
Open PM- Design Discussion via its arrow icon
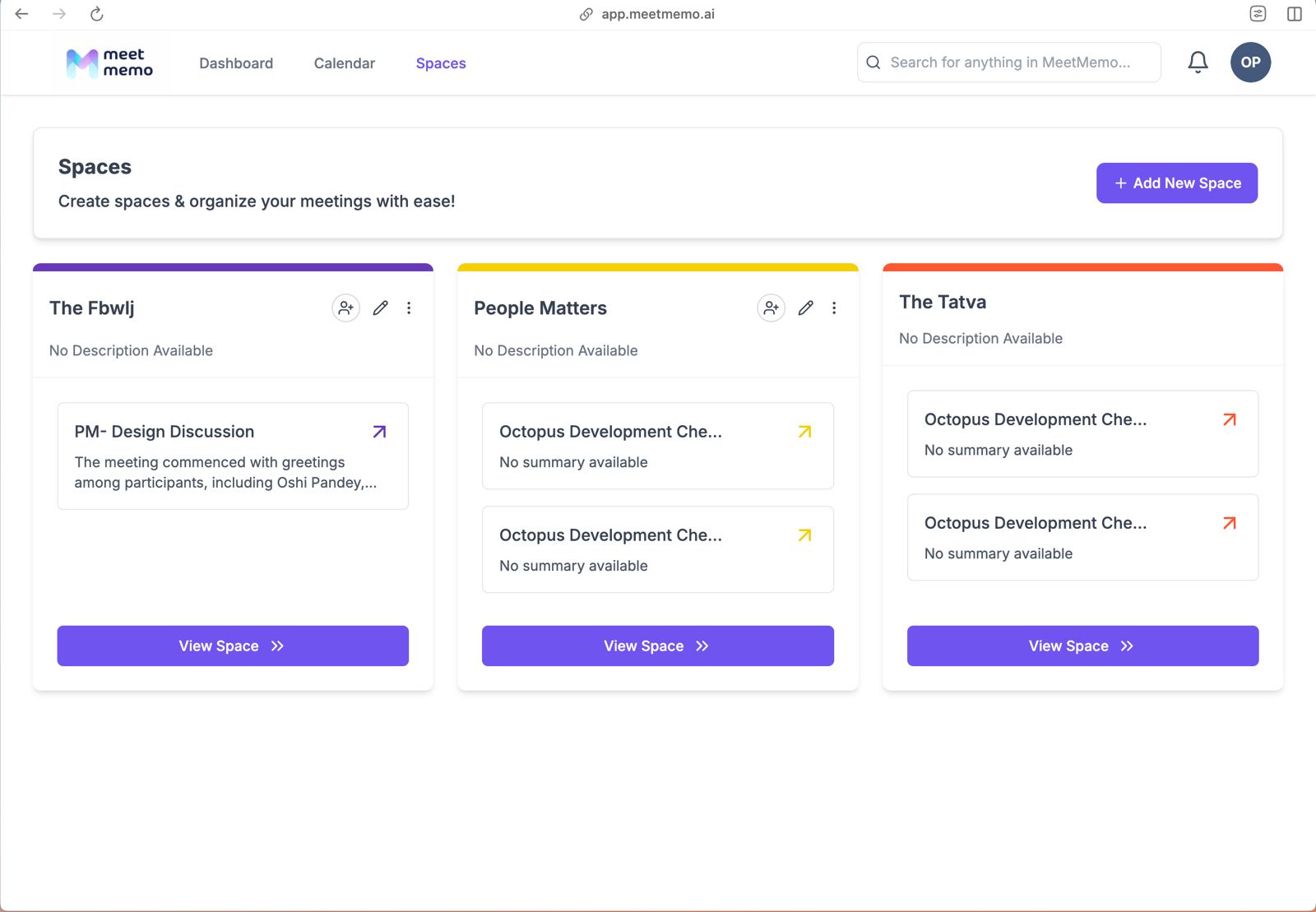coord(379,431)
